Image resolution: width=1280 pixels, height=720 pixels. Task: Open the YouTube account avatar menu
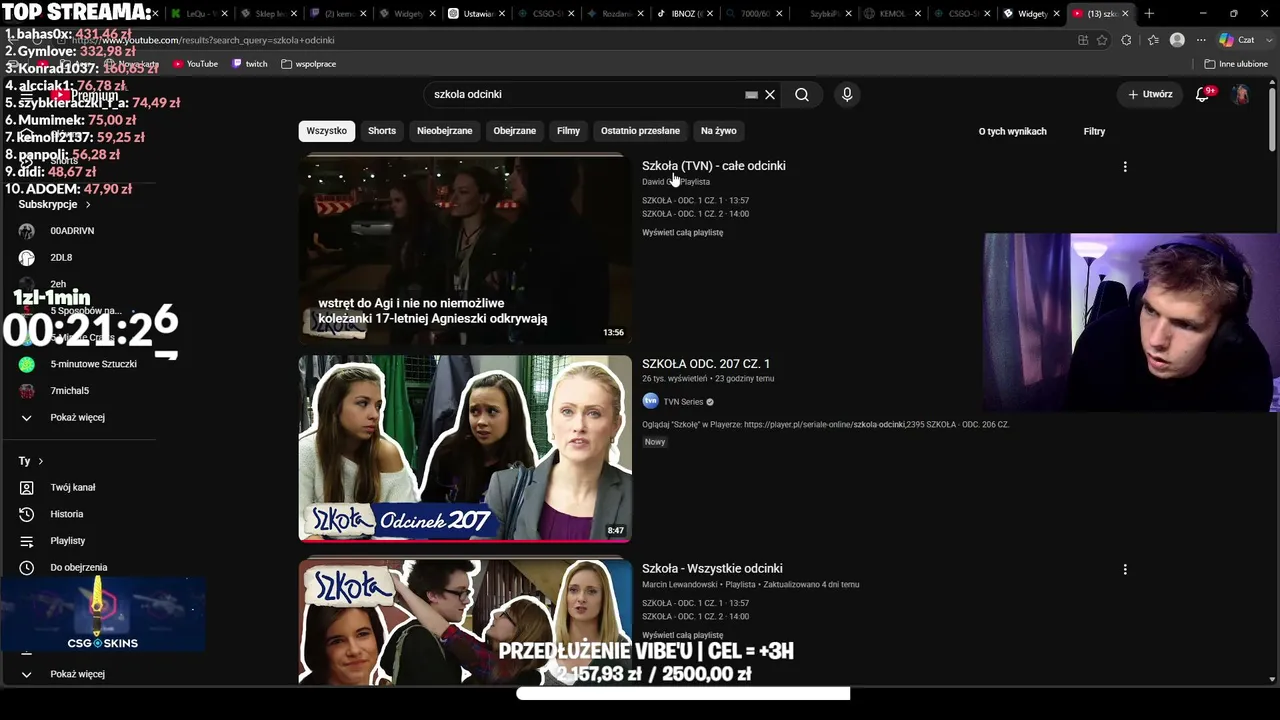pos(1241,94)
